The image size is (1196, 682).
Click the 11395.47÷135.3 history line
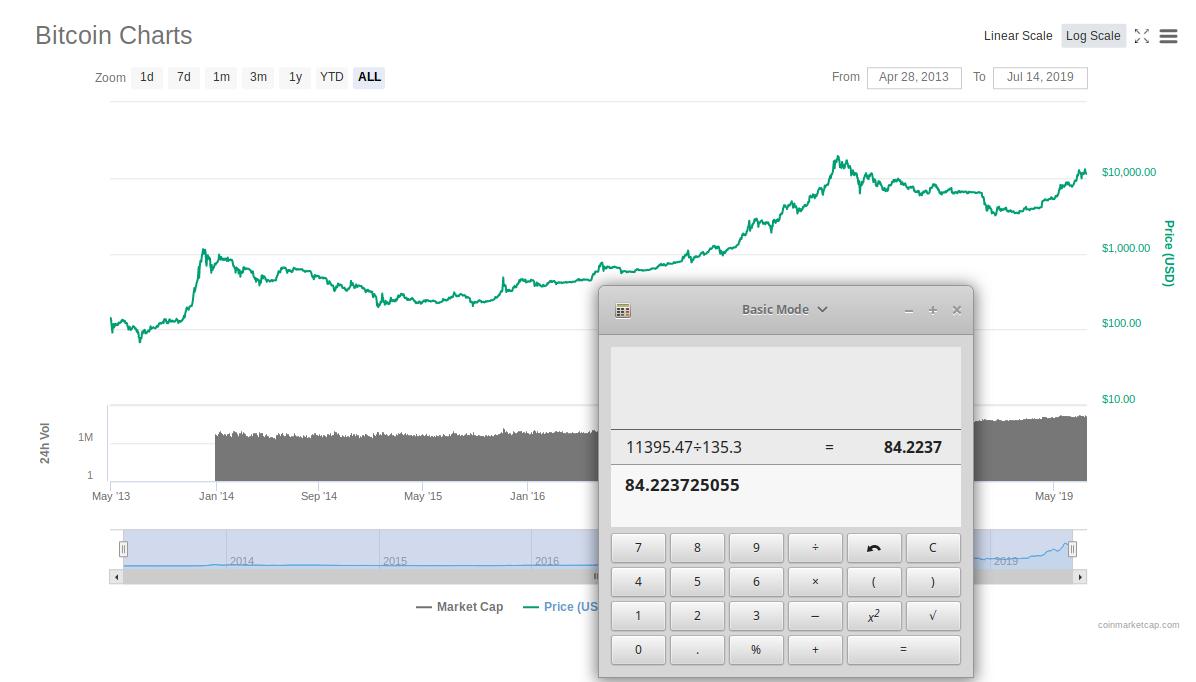(786, 447)
